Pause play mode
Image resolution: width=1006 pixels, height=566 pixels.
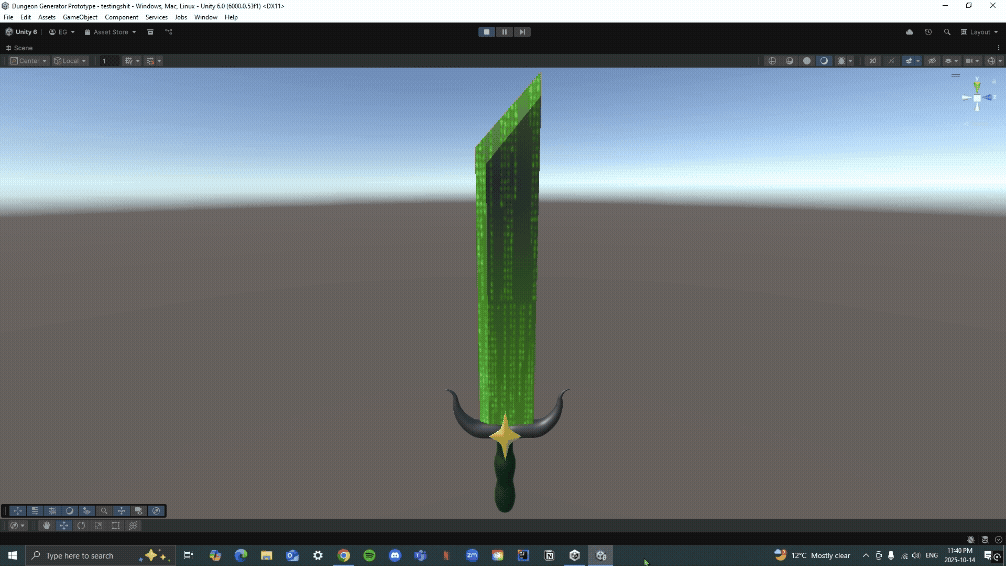pyautogui.click(x=504, y=32)
